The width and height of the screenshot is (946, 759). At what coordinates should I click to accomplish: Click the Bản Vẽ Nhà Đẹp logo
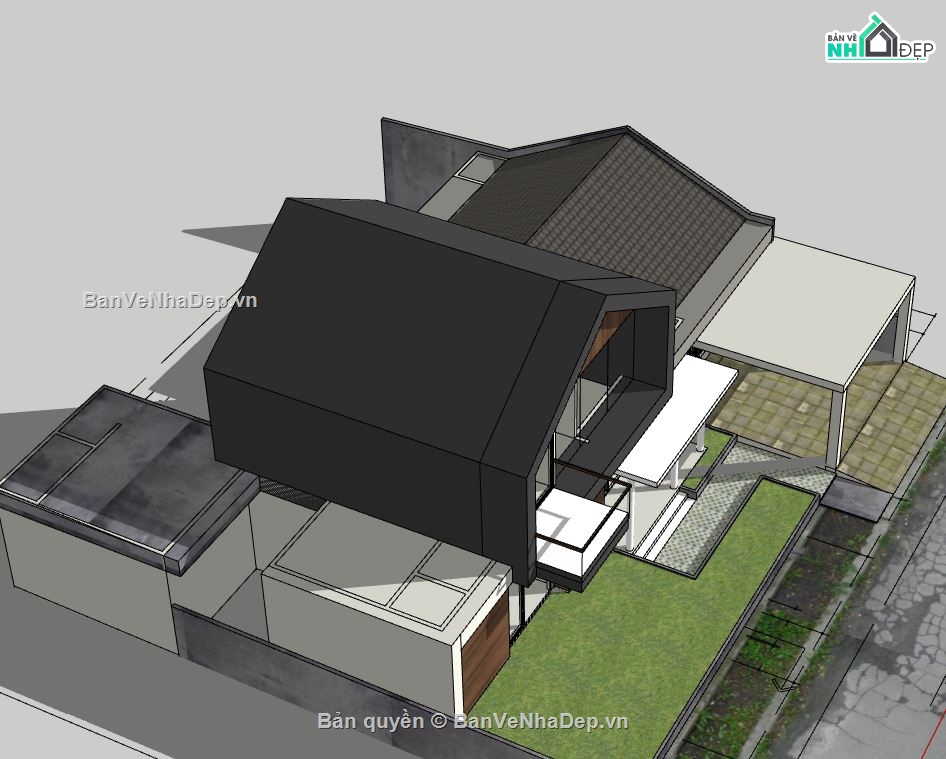[877, 39]
